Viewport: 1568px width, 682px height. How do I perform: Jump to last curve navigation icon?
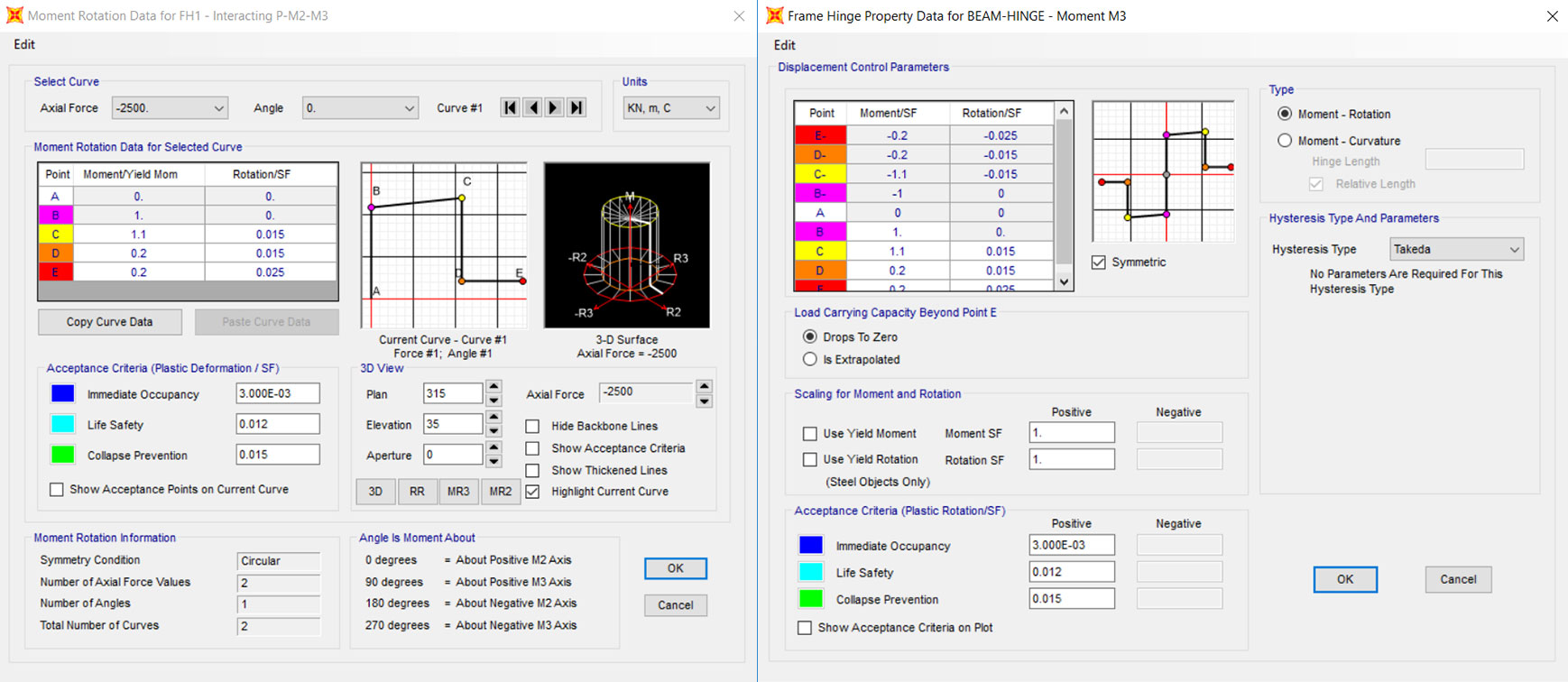pos(576,107)
